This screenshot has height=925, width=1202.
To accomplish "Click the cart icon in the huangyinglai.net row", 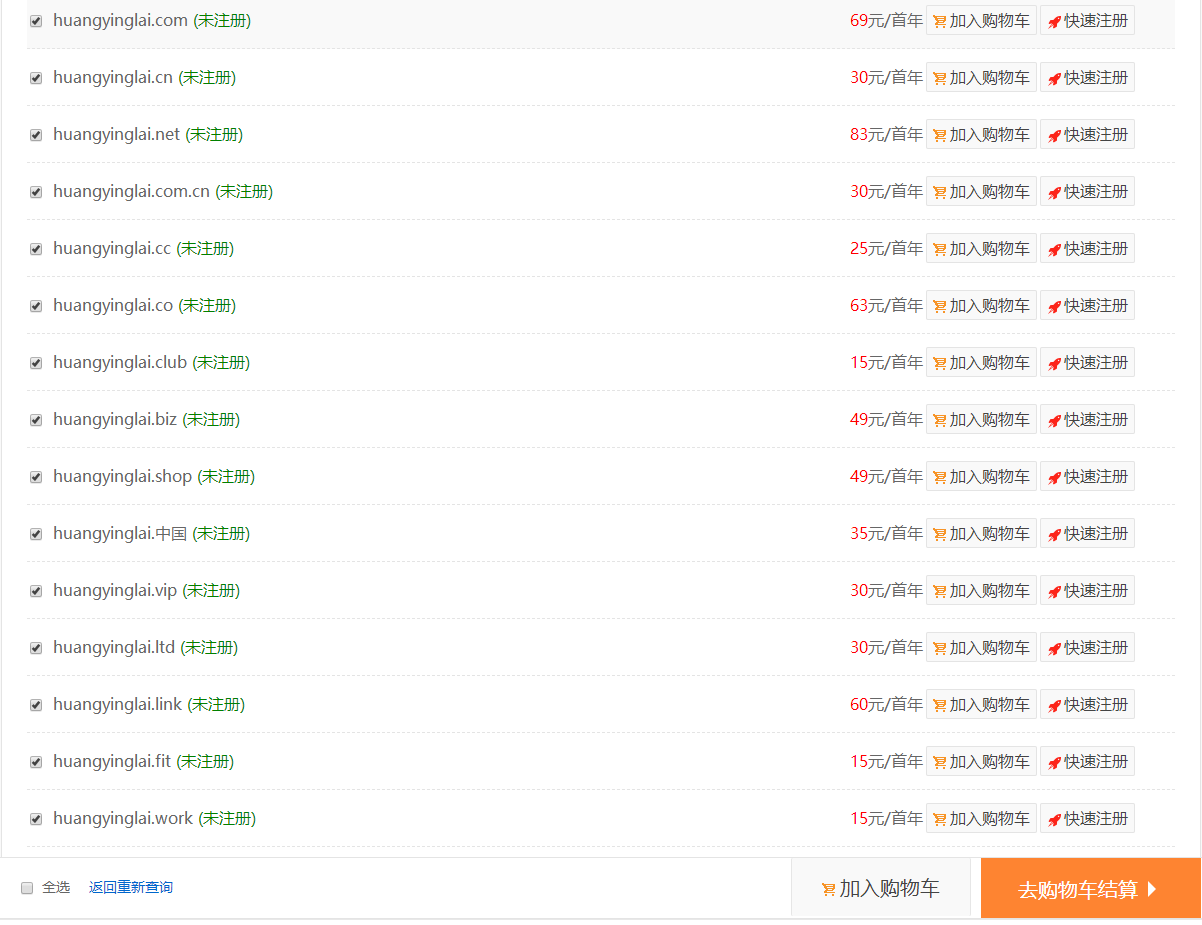I will 939,135.
